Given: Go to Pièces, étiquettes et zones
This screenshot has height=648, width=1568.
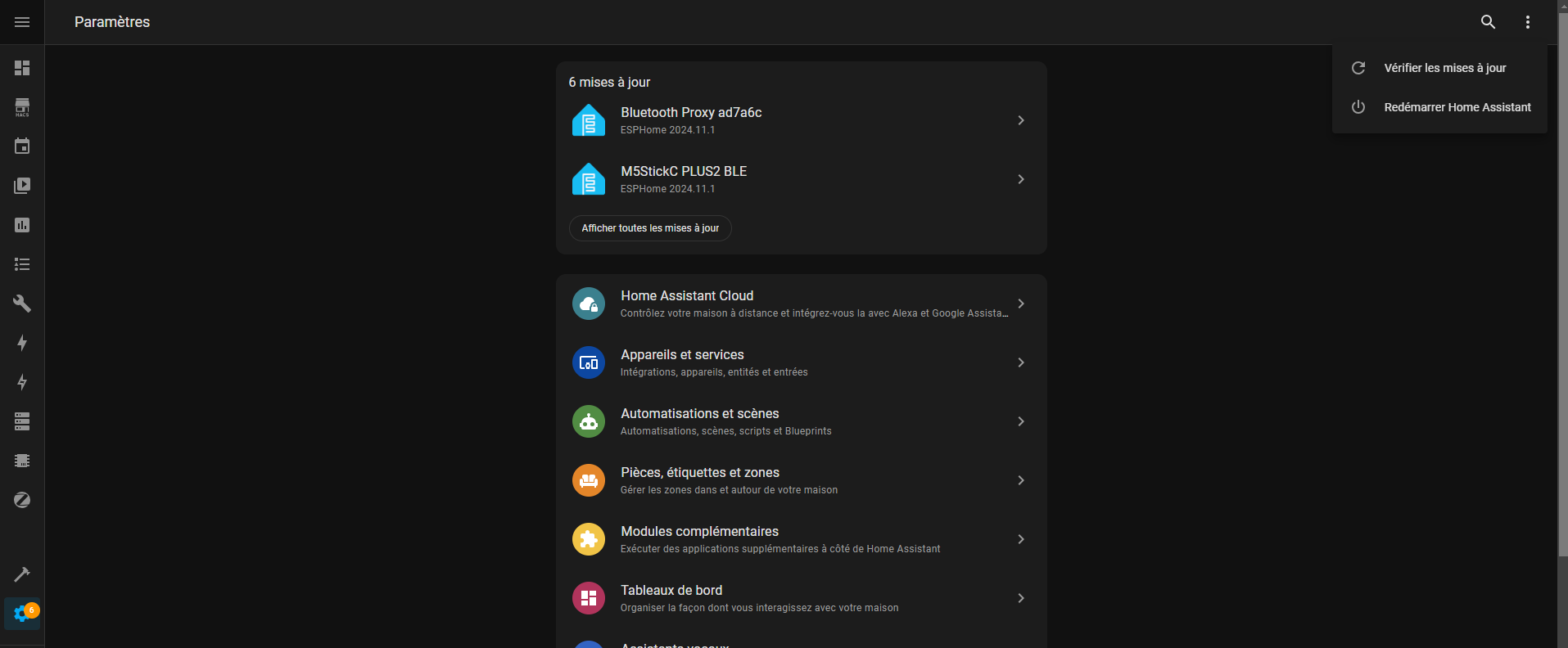Looking at the screenshot, I should (802, 480).
